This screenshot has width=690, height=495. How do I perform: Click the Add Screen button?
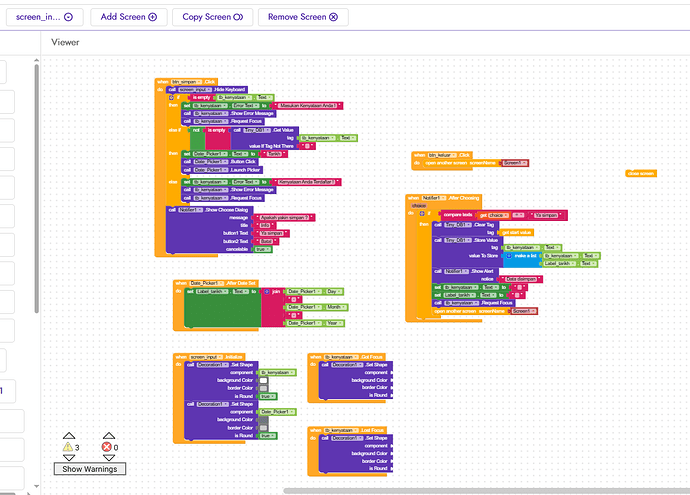pyautogui.click(x=129, y=17)
